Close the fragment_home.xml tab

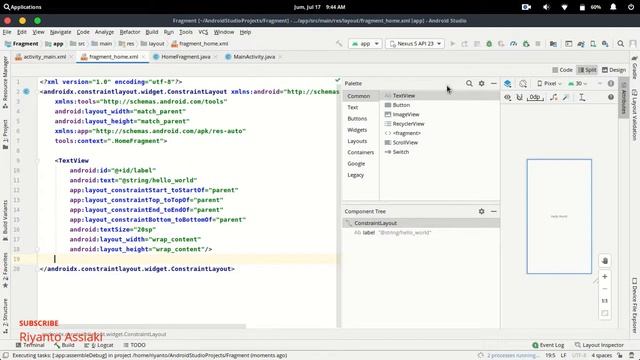tap(144, 57)
